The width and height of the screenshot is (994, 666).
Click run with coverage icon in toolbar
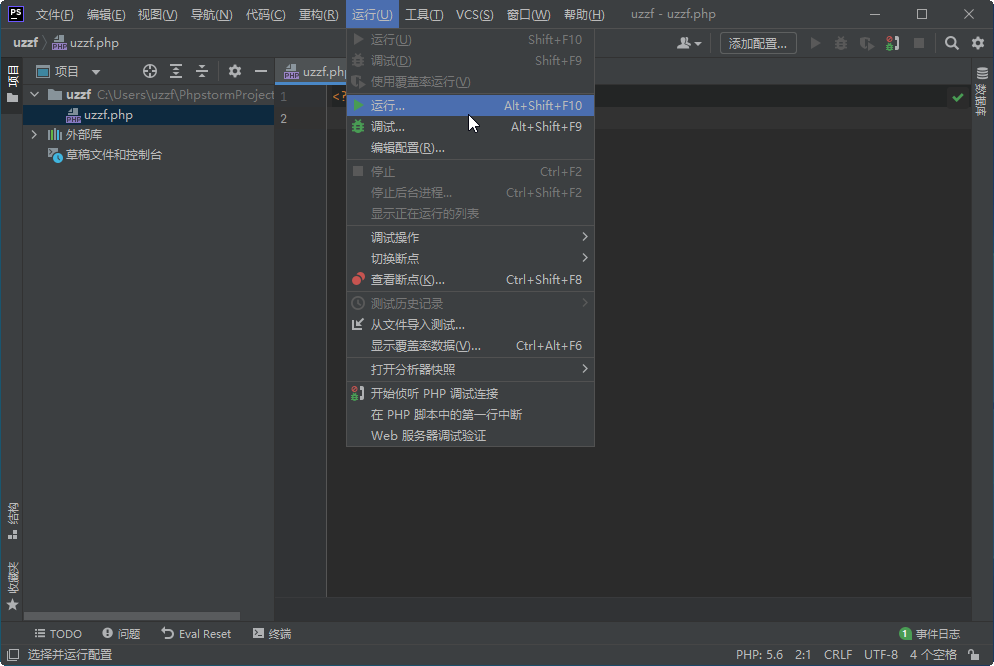click(867, 43)
